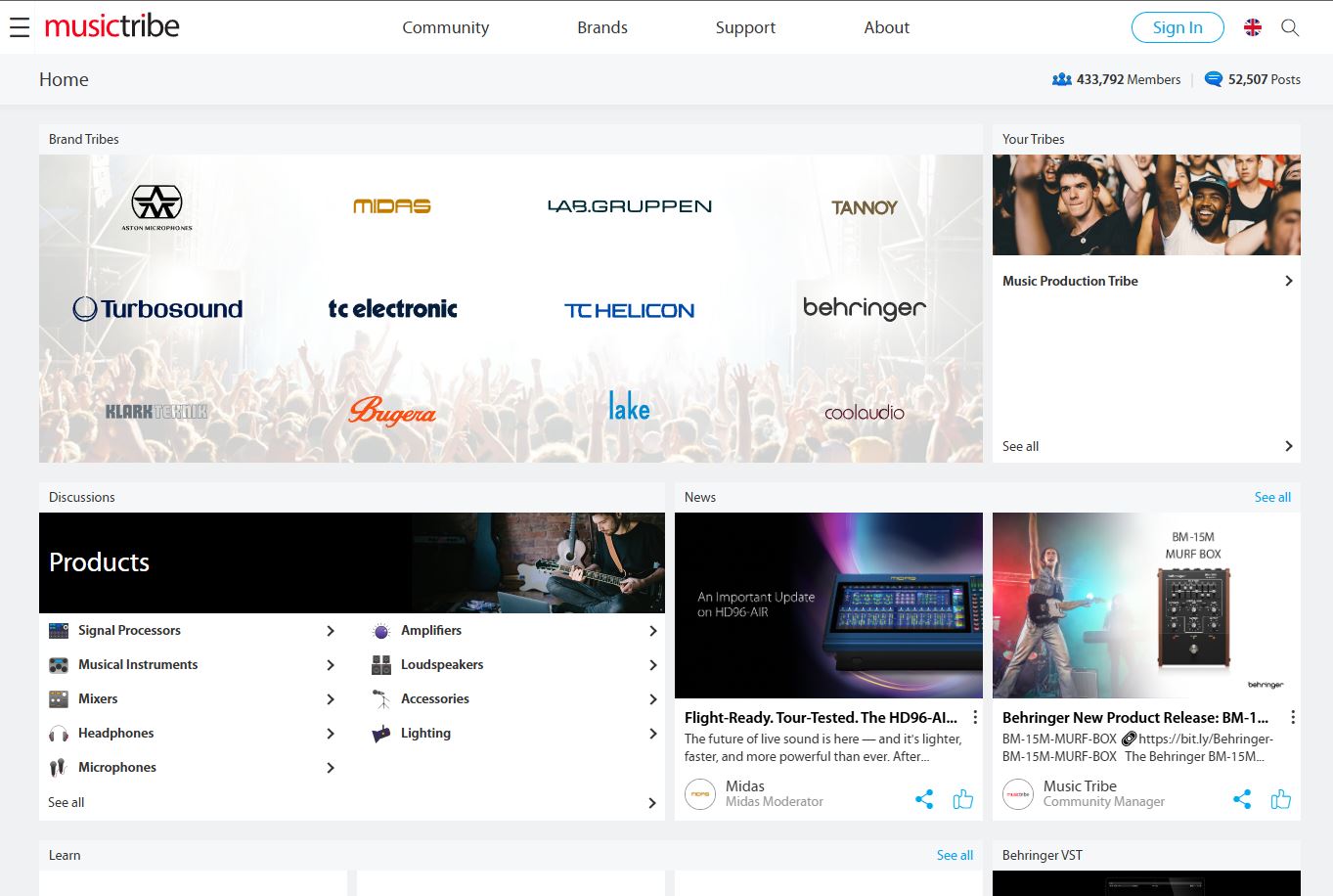Expand the Microphones chevron
1333x896 pixels.
point(331,768)
